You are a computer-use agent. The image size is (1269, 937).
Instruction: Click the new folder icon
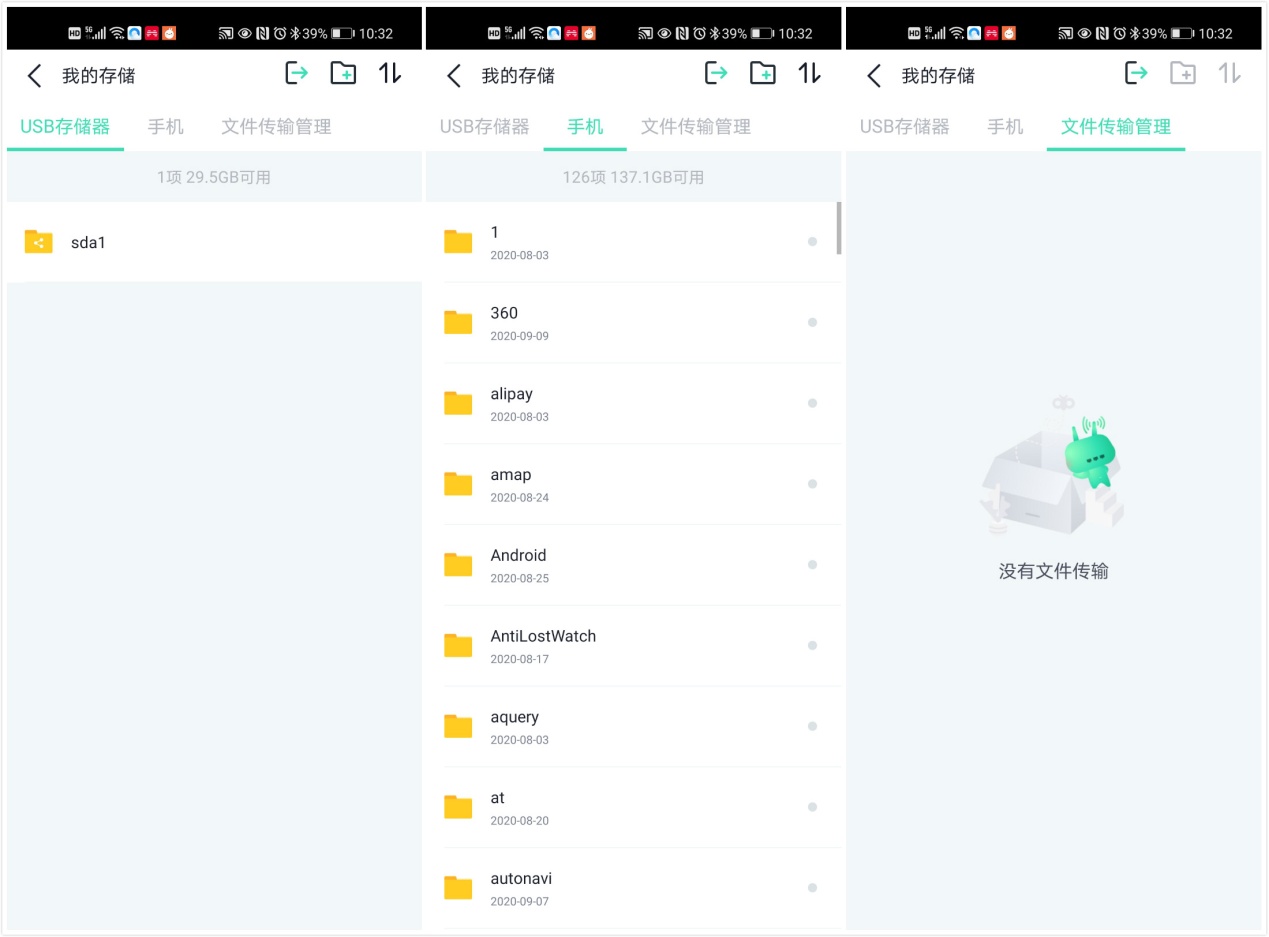343,74
